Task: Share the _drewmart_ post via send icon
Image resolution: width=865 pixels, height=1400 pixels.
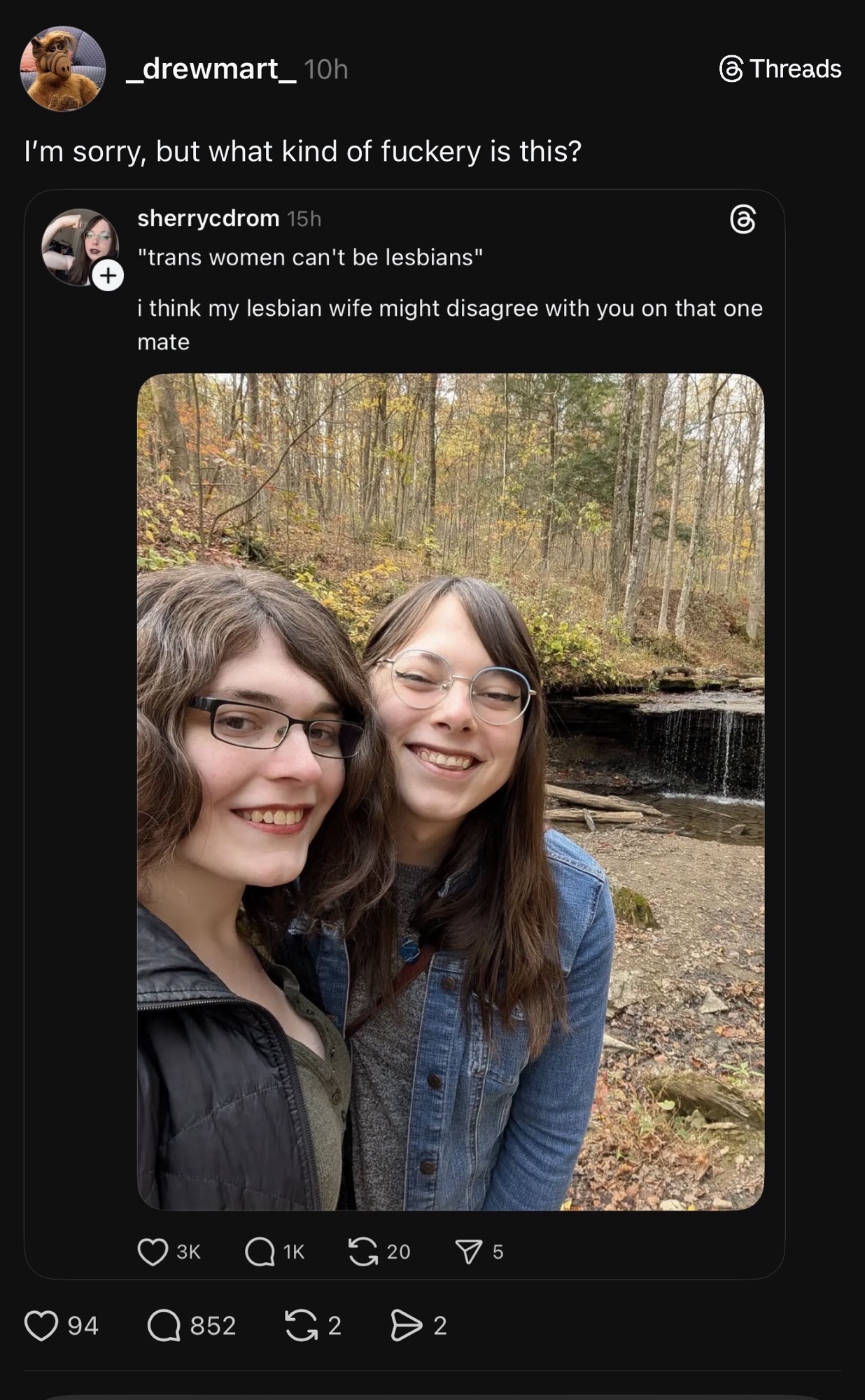Action: 407,1326
